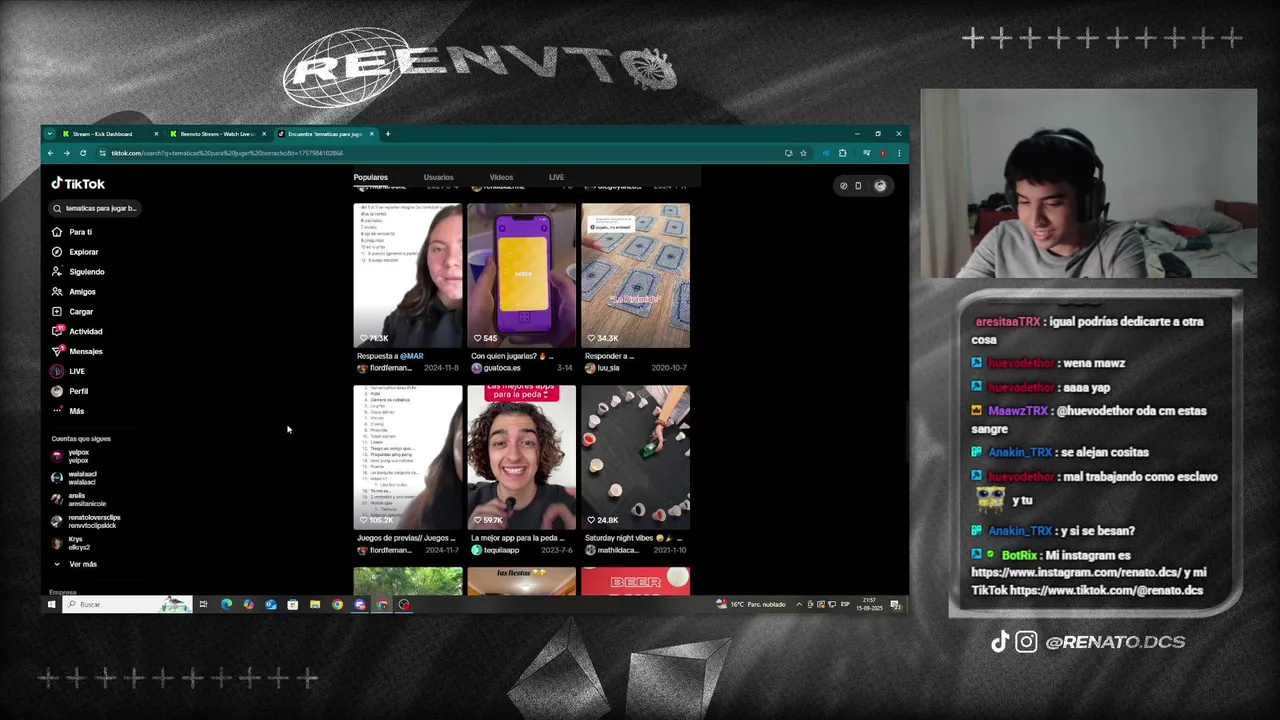Viewport: 1280px width, 720px height.
Task: Click phone icon in TikTok top-right pill
Action: coord(858,185)
